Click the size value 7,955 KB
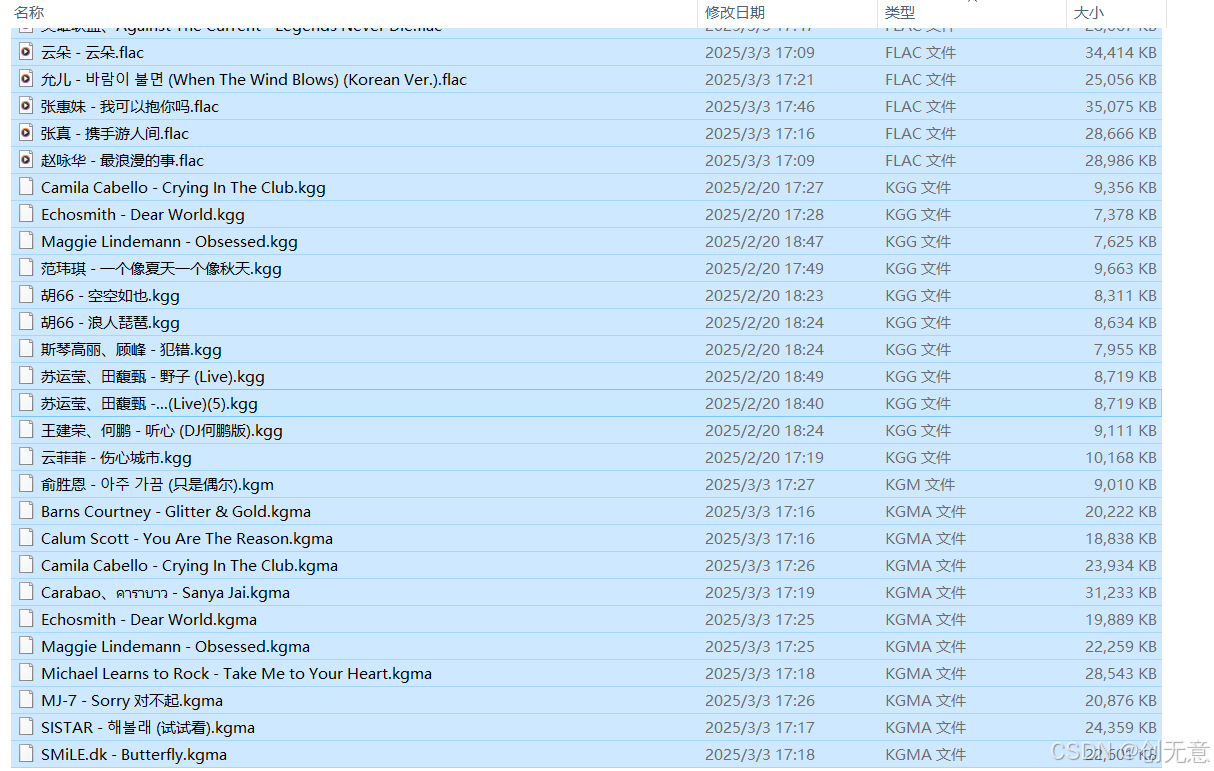The image size is (1214, 771). (x=1125, y=349)
